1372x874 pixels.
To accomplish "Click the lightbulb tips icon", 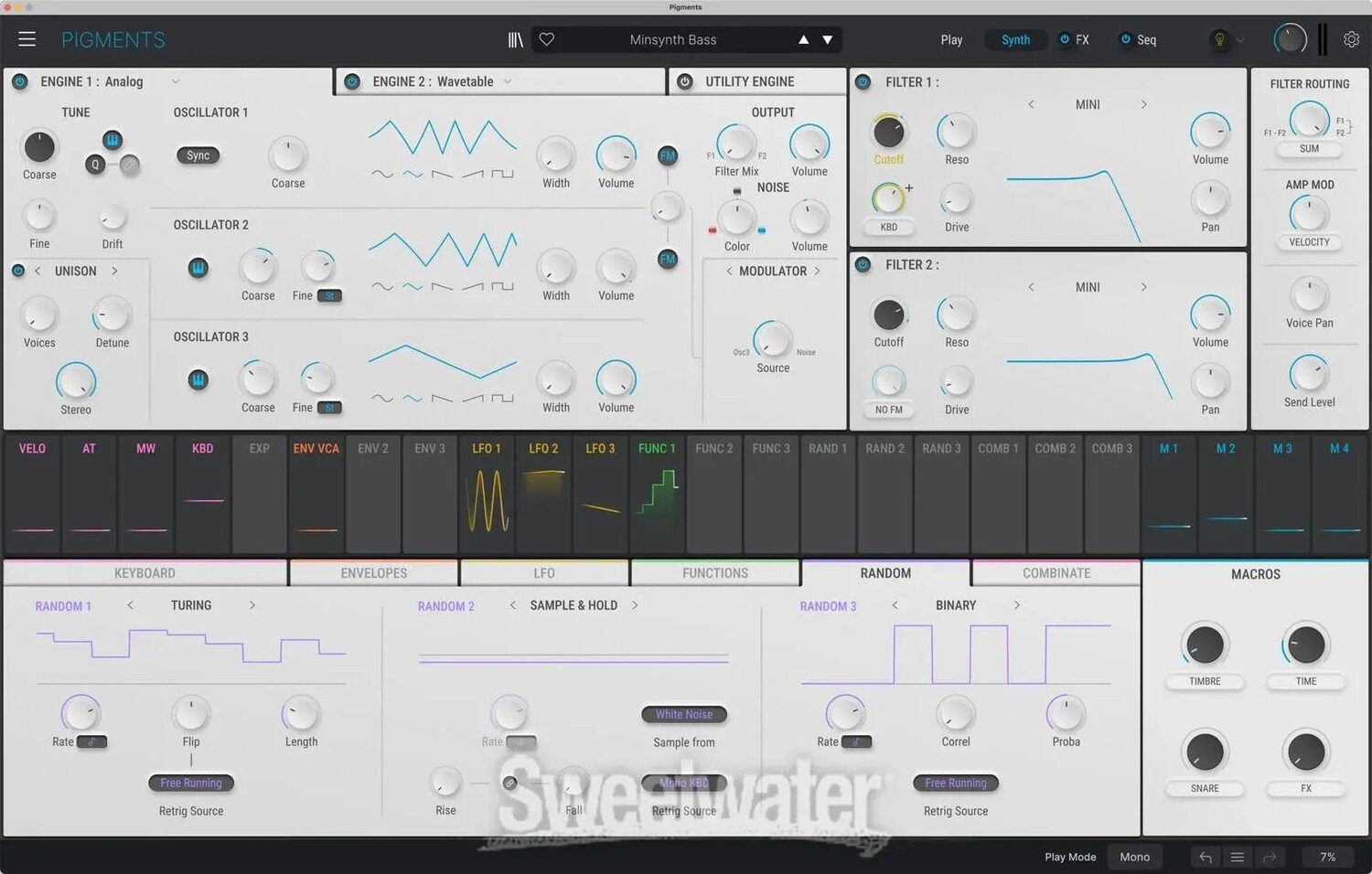I will 1218,39.
